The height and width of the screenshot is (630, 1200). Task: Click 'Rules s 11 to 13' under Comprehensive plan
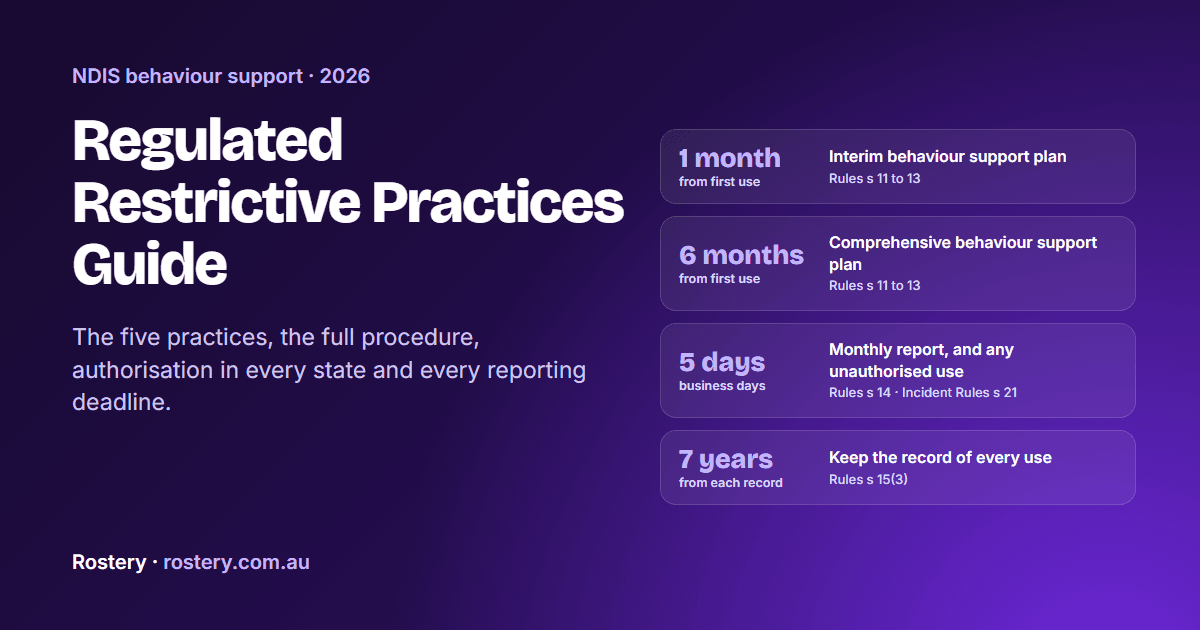874,286
